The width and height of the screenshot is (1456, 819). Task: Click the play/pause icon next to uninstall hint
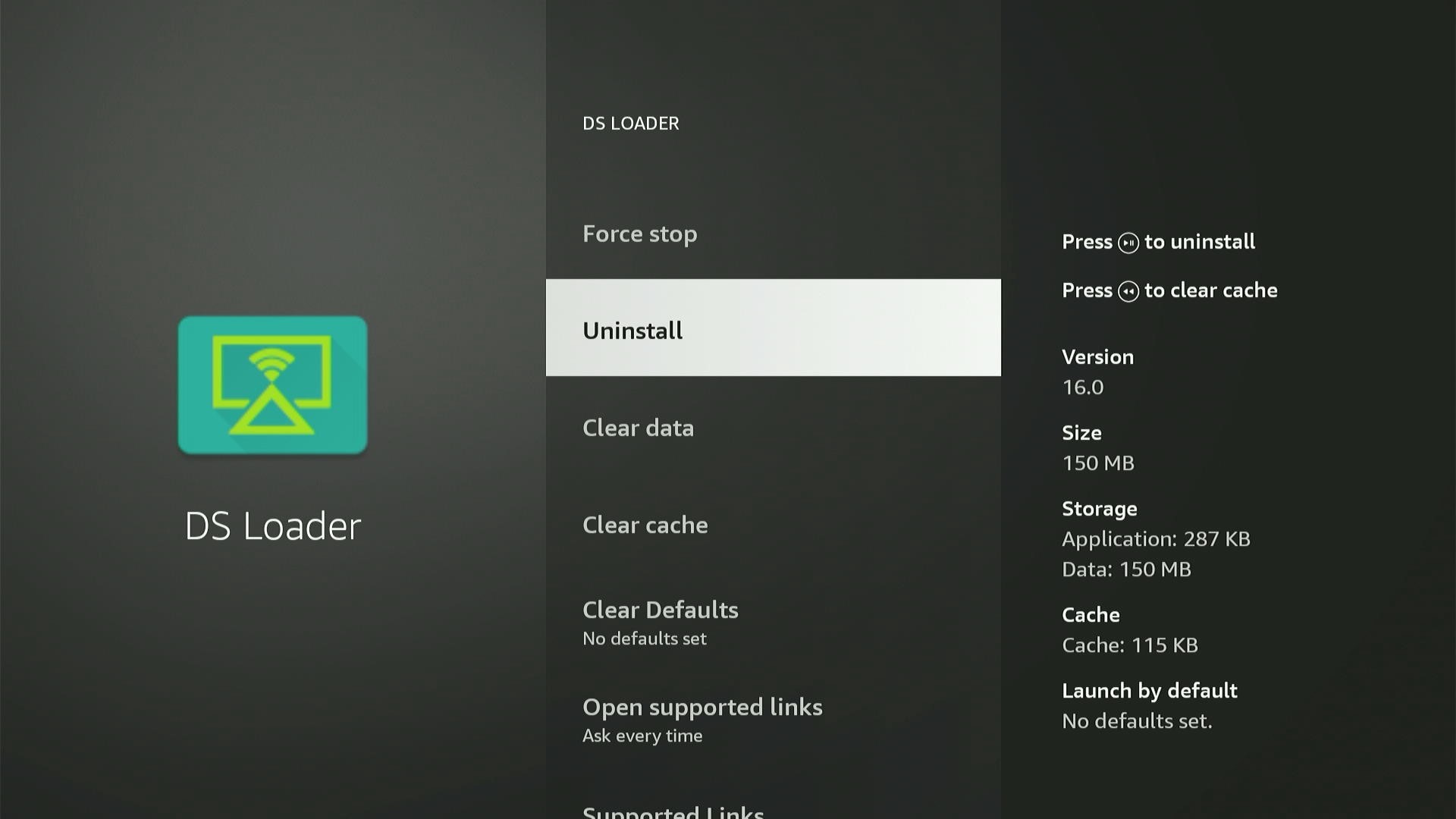pyautogui.click(x=1128, y=243)
